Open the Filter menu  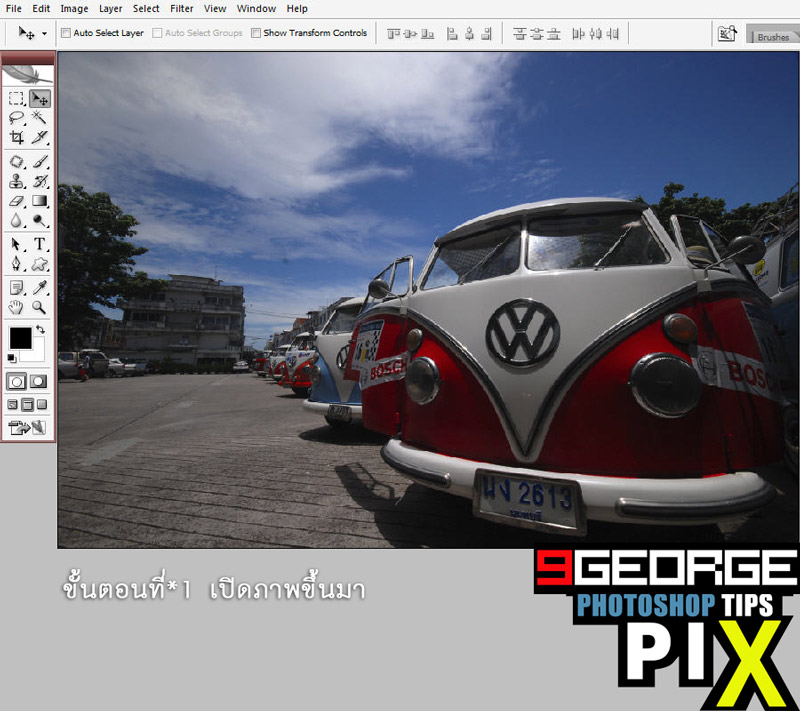point(182,9)
